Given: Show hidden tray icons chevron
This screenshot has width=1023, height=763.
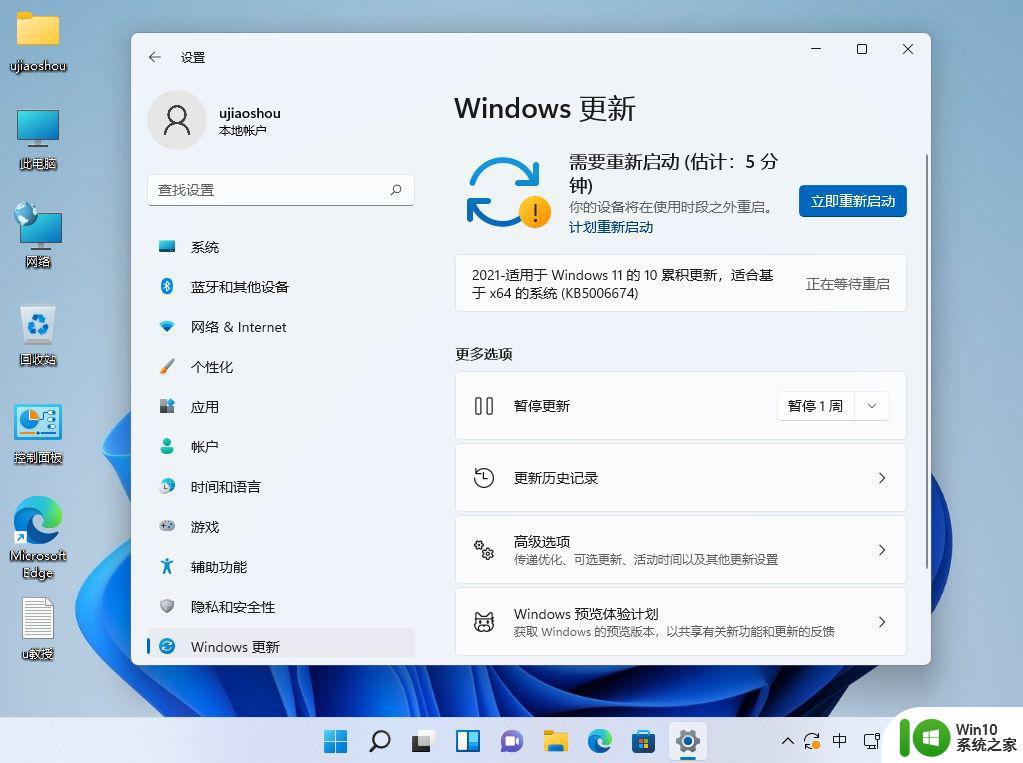Looking at the screenshot, I should [x=787, y=741].
